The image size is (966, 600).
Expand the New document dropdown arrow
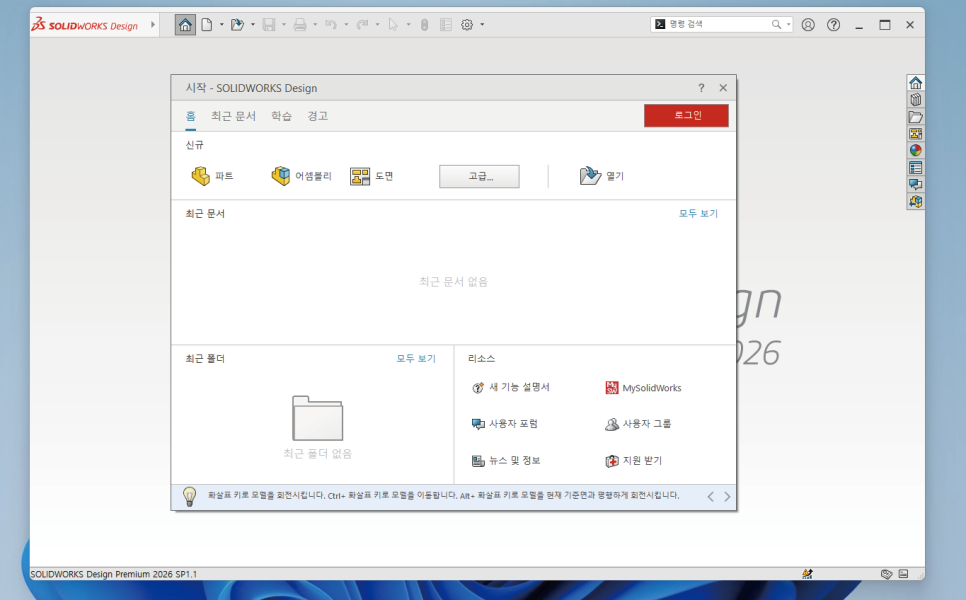tap(222, 25)
